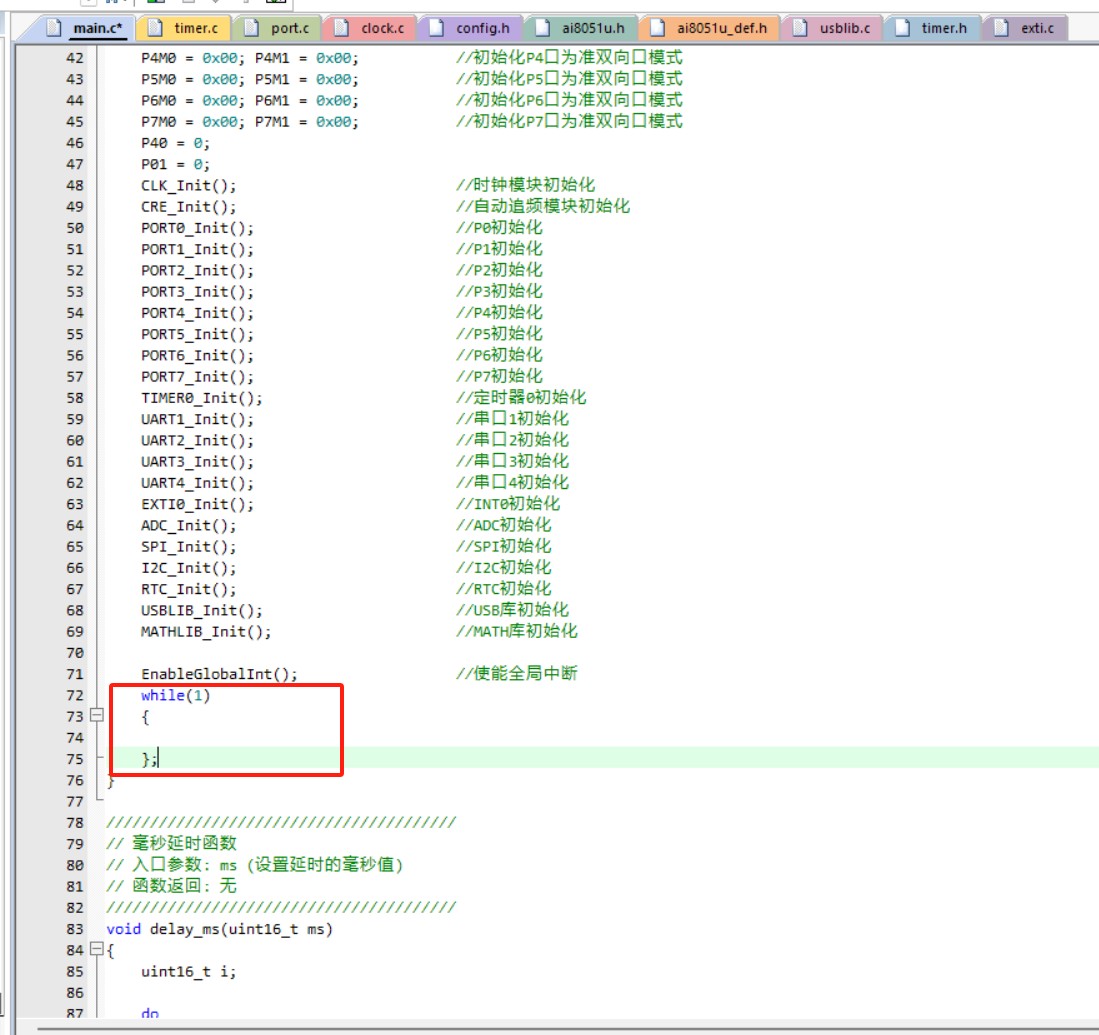Switch to the exti.c tab
1099x1035 pixels.
click(x=1037, y=28)
